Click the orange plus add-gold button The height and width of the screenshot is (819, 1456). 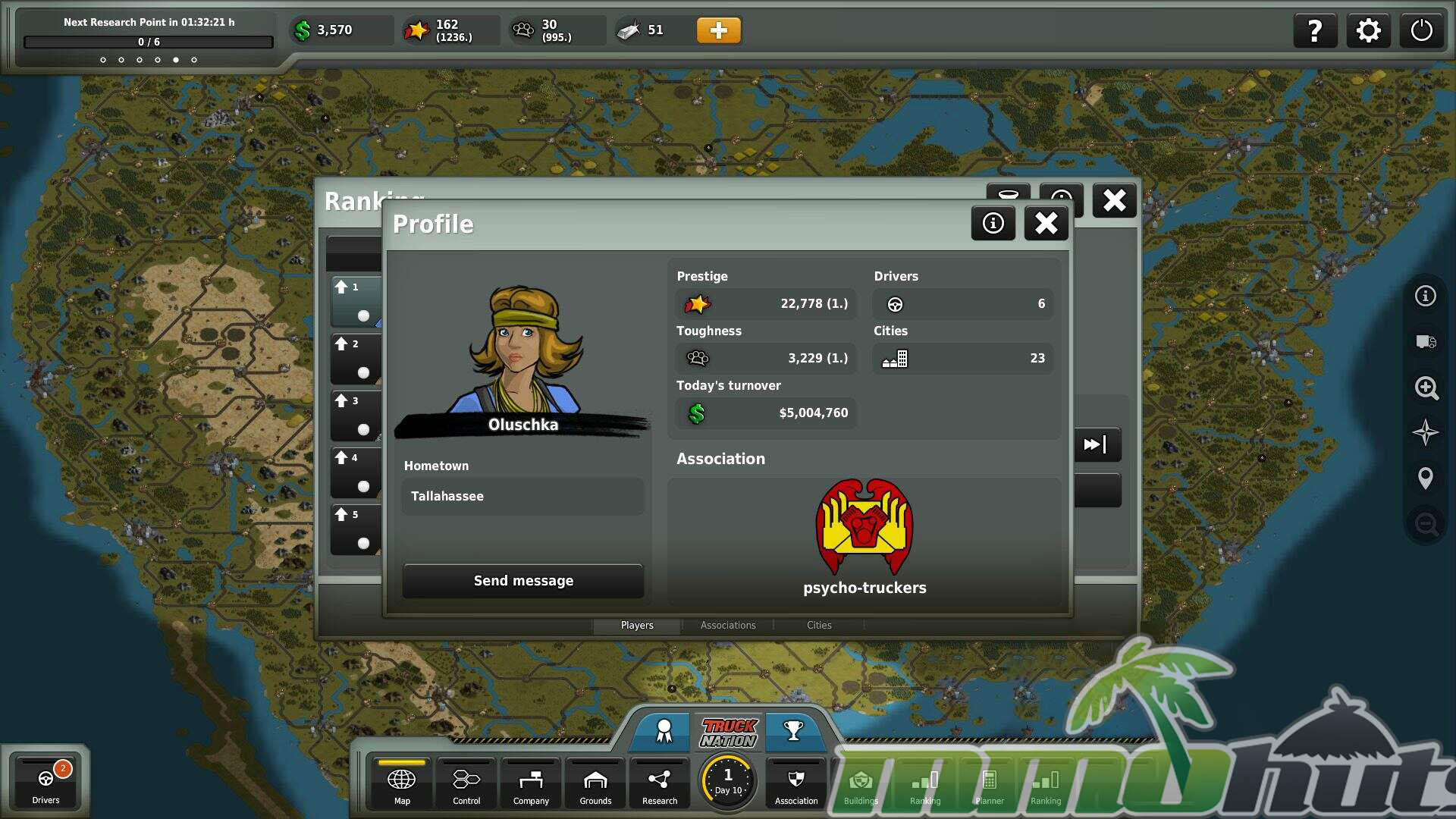718,30
